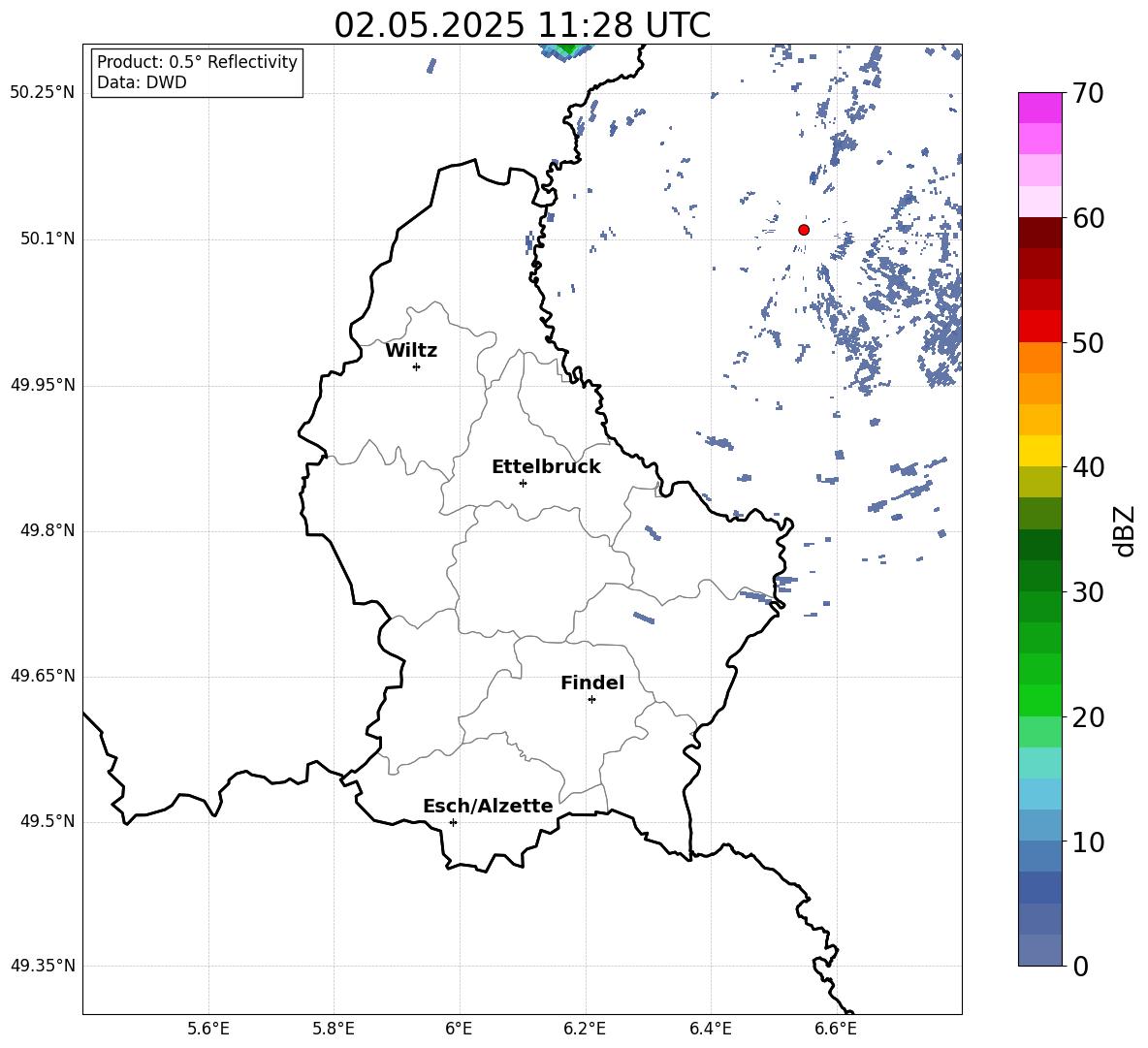
Task: Click the Findel city label
Action: click(x=592, y=683)
